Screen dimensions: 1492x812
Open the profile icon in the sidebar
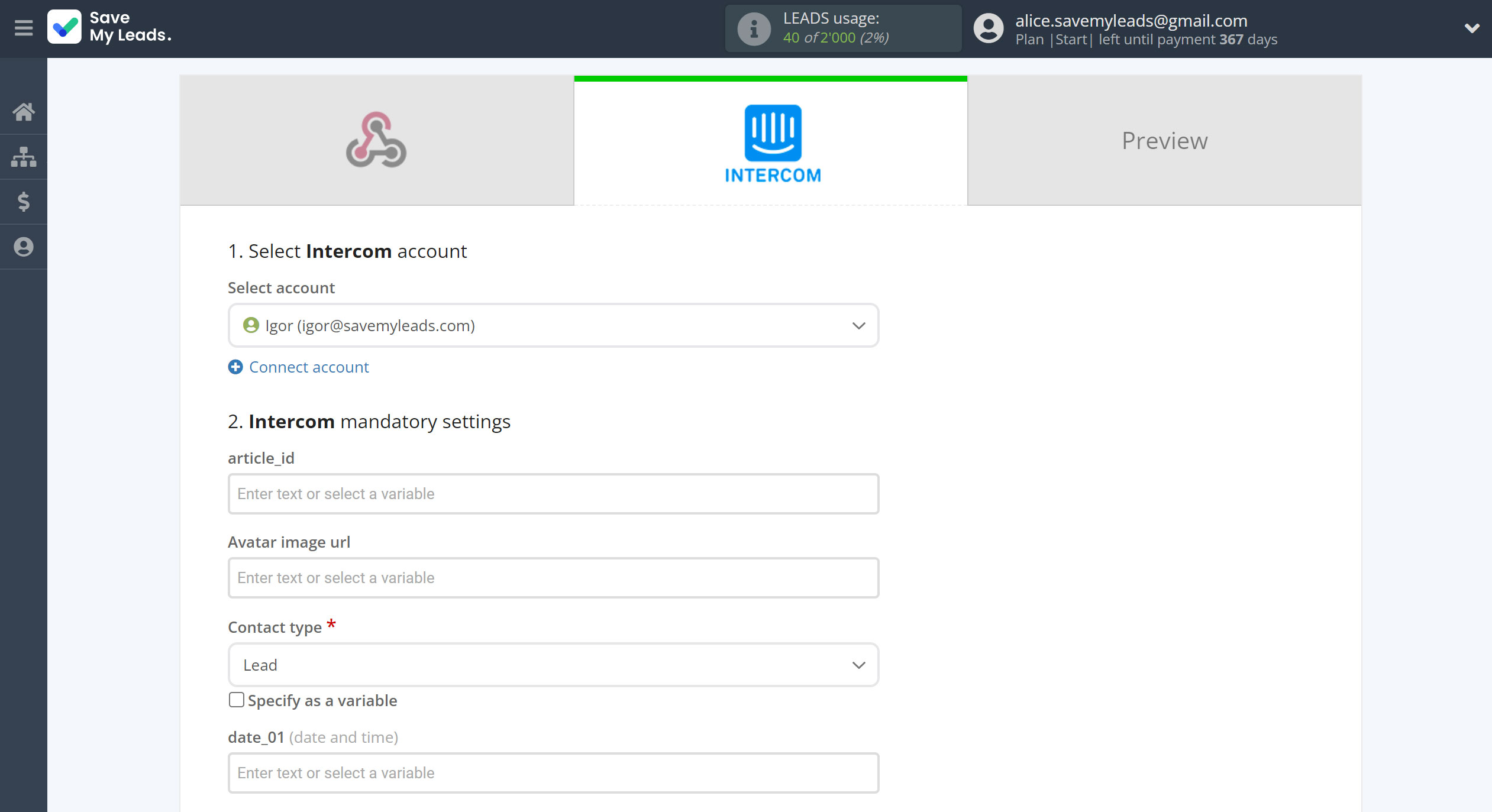[x=24, y=247]
